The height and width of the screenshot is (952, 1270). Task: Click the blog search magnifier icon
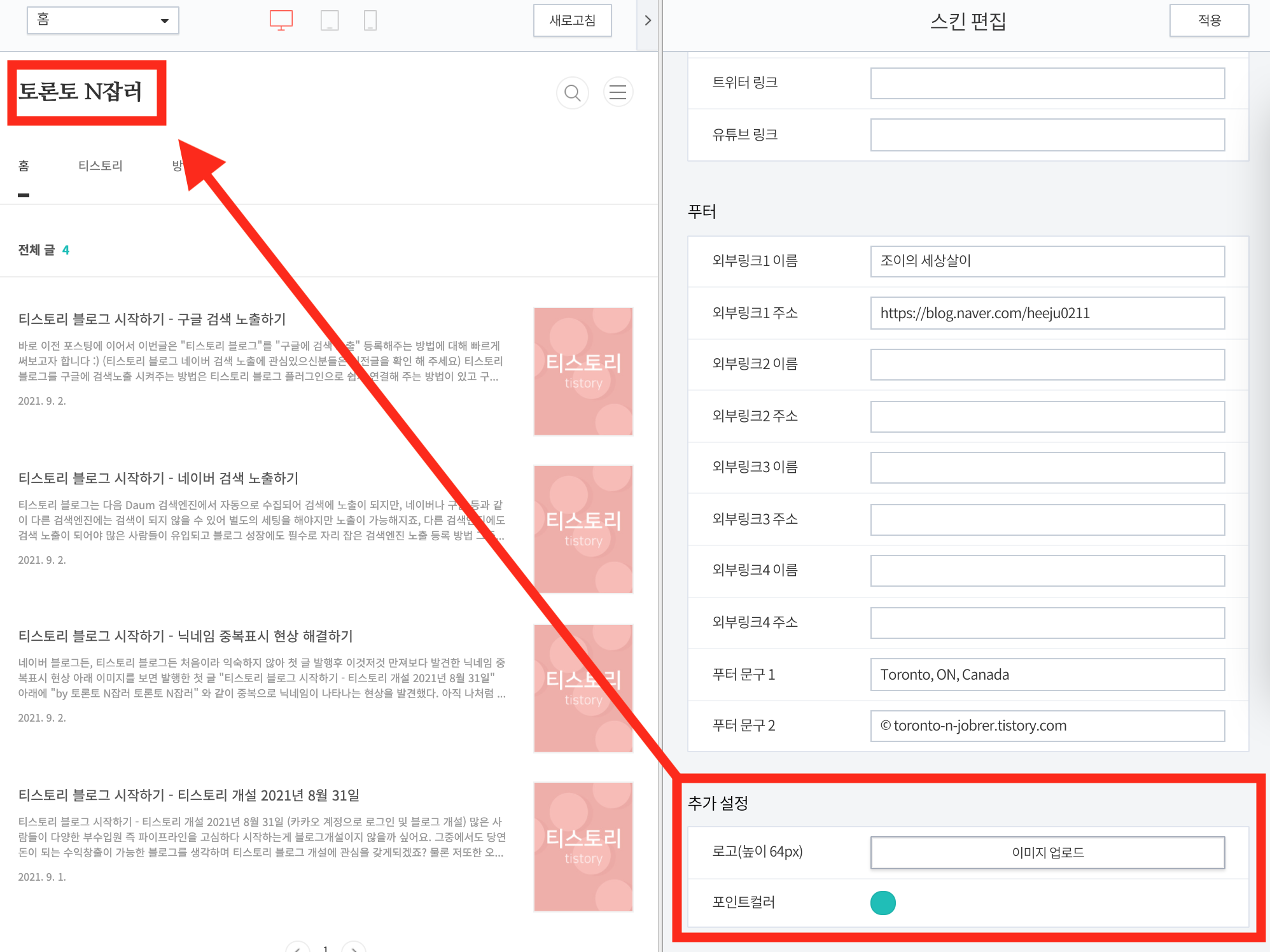click(x=573, y=93)
